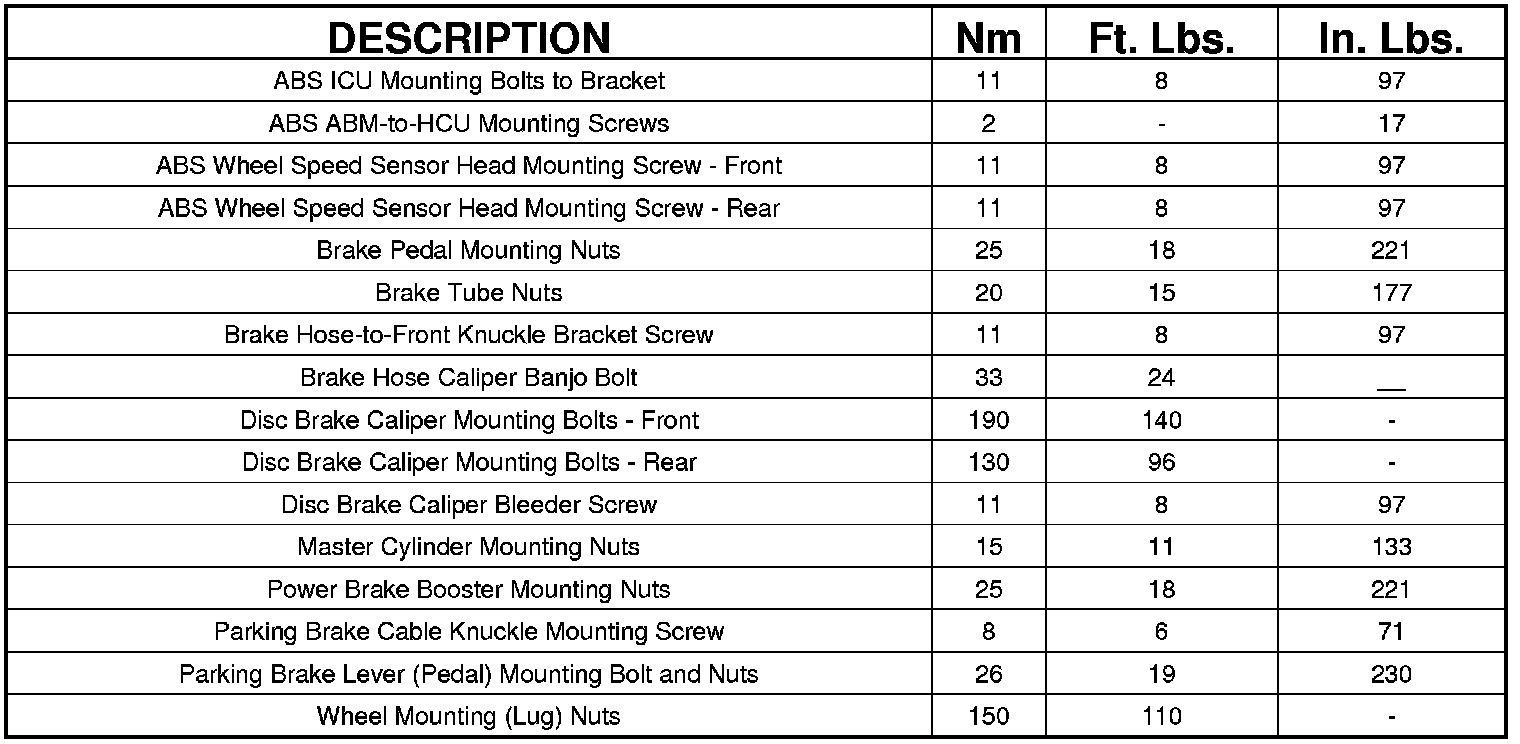1520x744 pixels.
Task: Select the Brake Tube Nuts description cell
Action: (468, 293)
